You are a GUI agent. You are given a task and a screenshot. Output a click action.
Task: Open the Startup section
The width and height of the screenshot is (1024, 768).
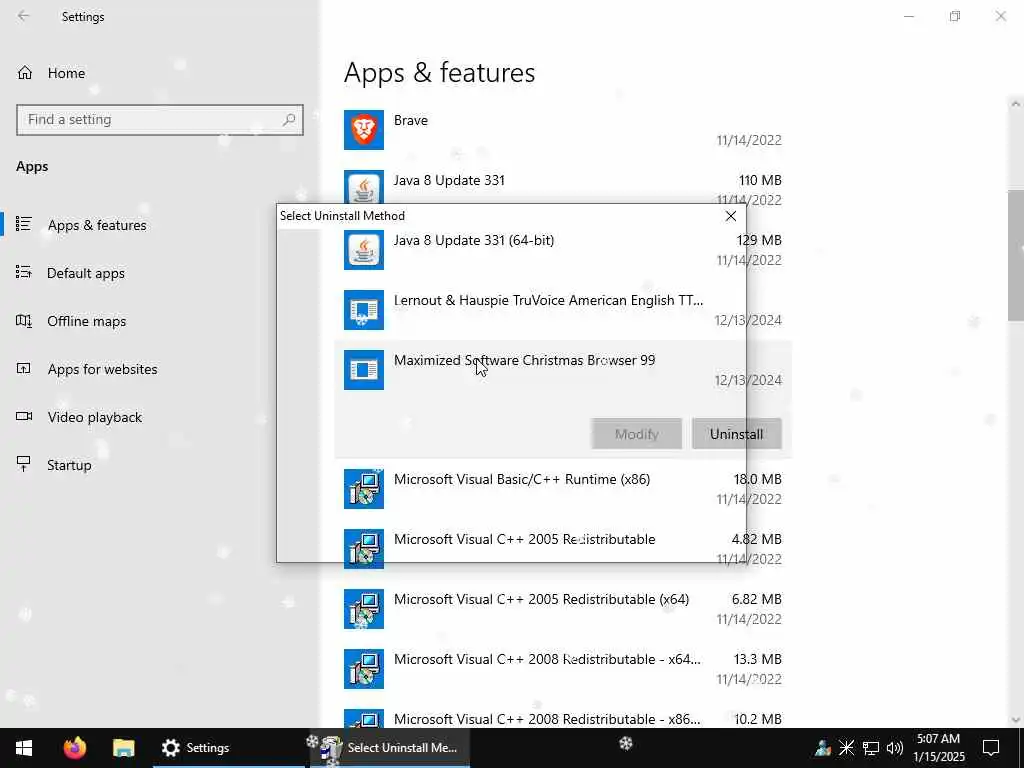click(69, 465)
